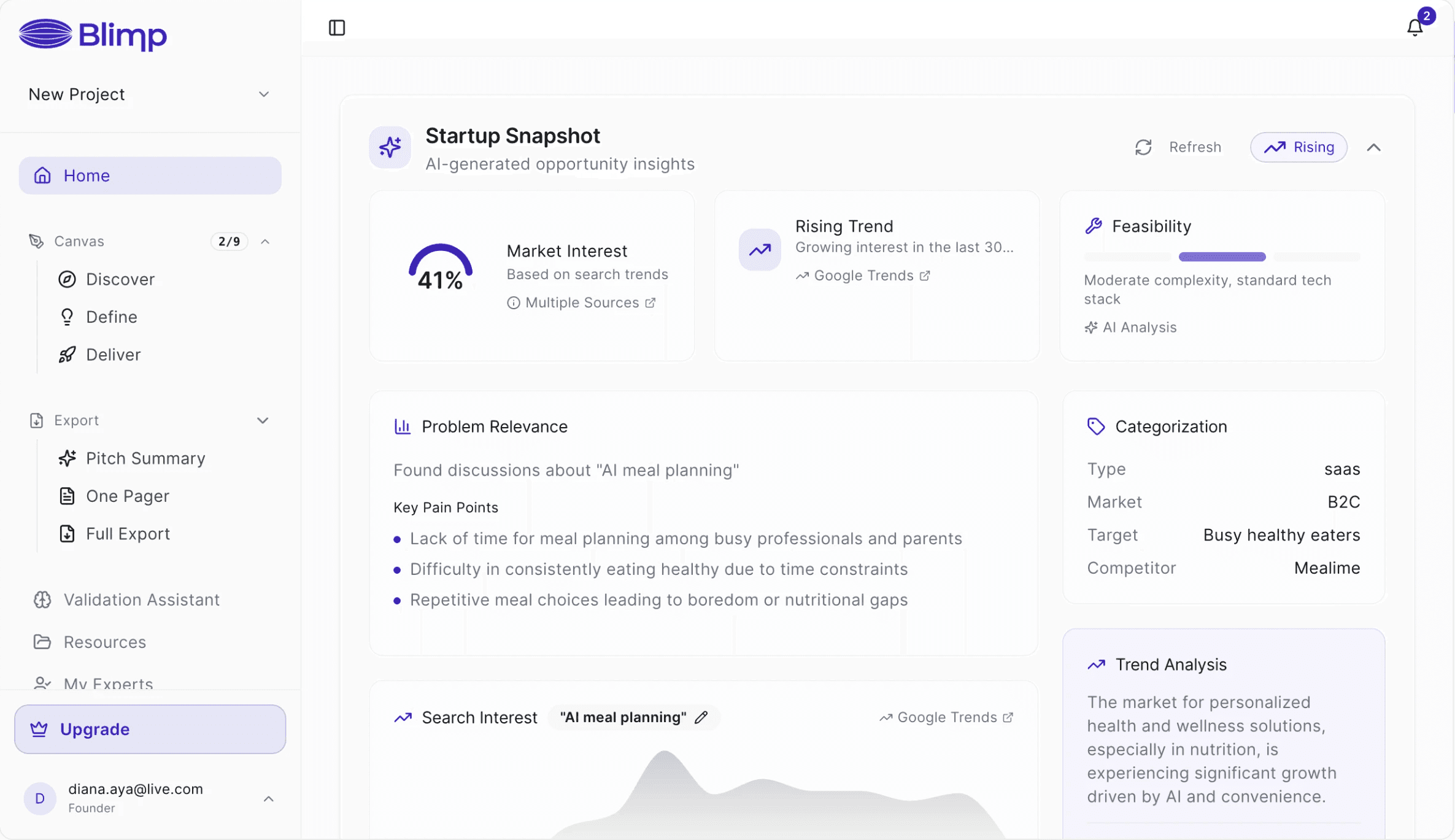Screen dimensions: 1455x840
Task: Click the Market value B2C
Action: [1343, 502]
